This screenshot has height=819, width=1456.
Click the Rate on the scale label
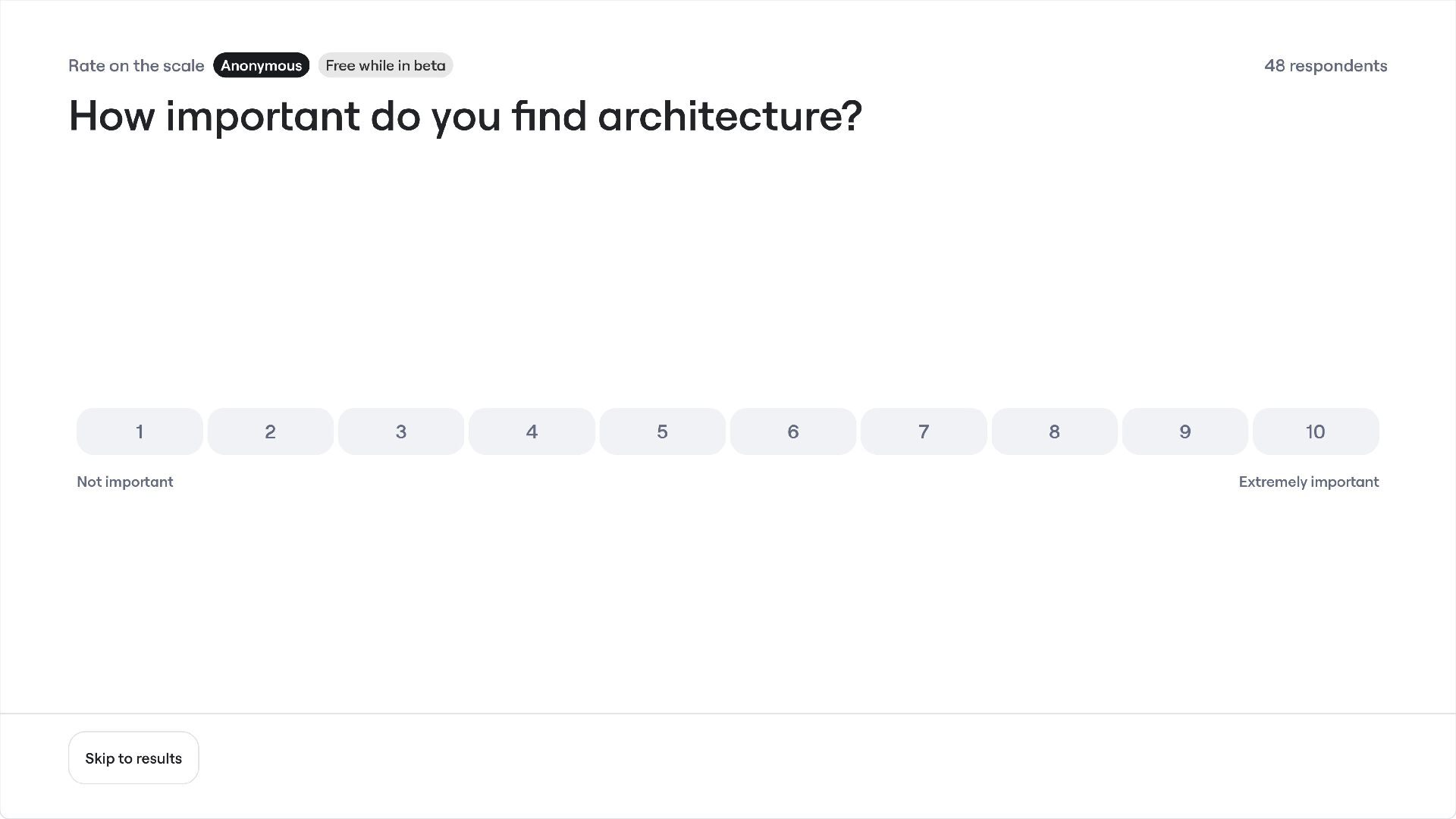(136, 66)
